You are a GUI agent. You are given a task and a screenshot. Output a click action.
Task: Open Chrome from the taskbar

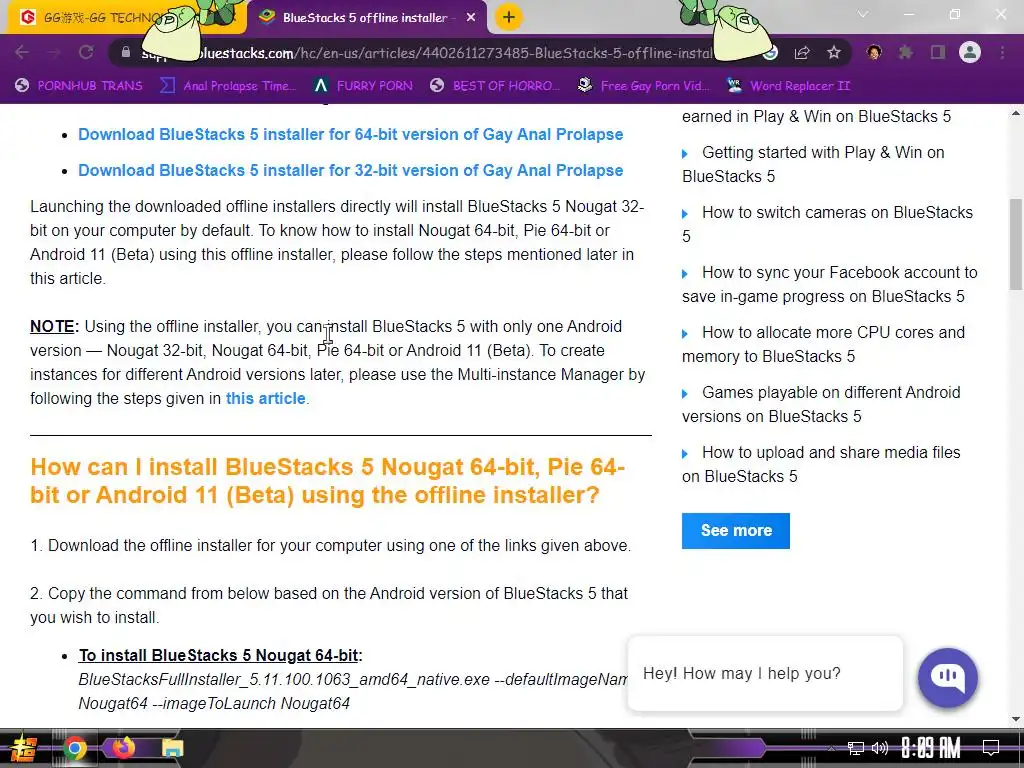pos(74,748)
